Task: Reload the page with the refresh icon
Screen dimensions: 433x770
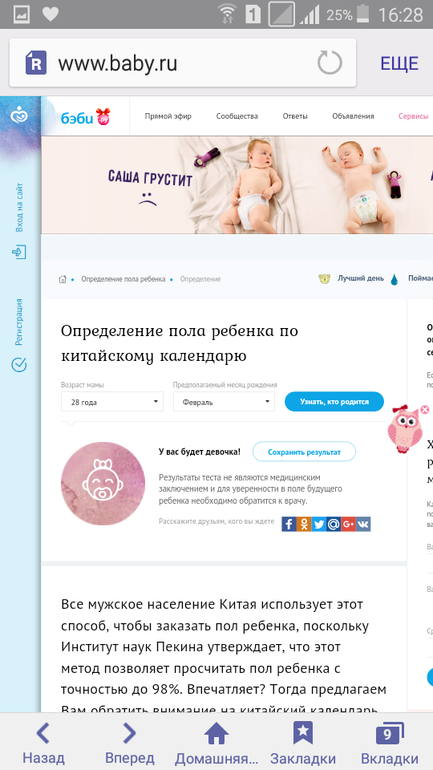Action: [329, 63]
